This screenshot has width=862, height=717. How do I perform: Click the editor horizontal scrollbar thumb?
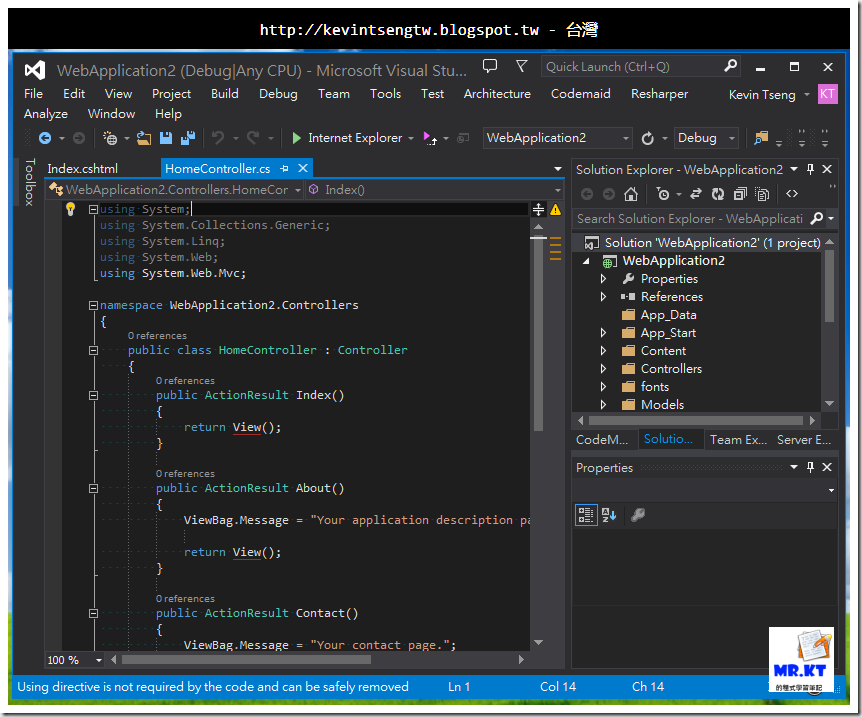[x=246, y=660]
